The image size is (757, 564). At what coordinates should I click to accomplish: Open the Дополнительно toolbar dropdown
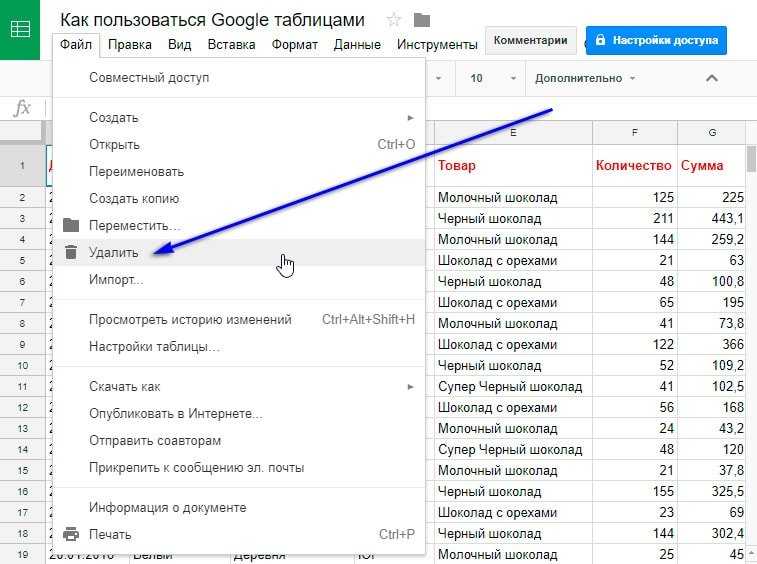585,78
